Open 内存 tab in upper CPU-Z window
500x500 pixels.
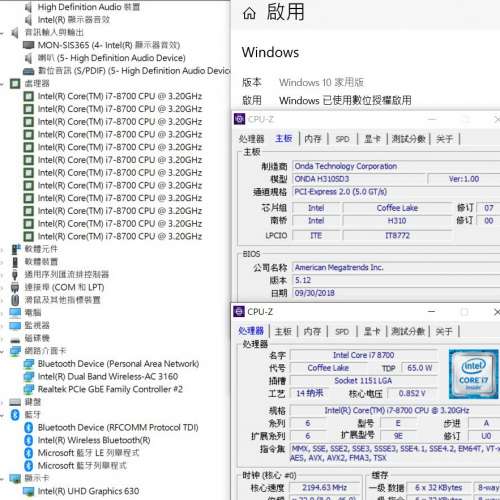click(x=313, y=139)
